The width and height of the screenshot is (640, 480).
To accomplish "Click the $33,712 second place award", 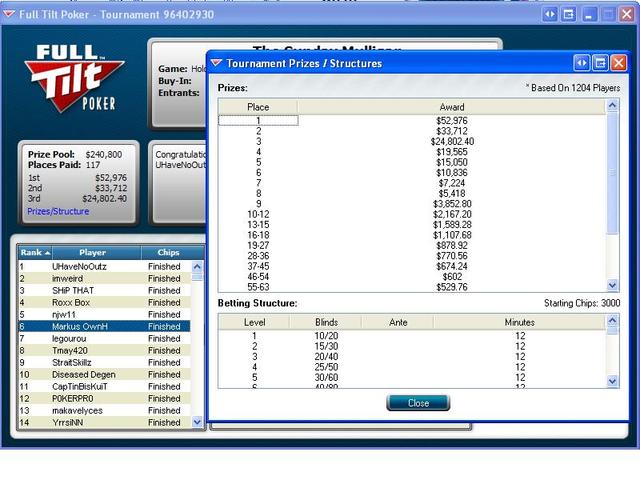I will coord(451,131).
